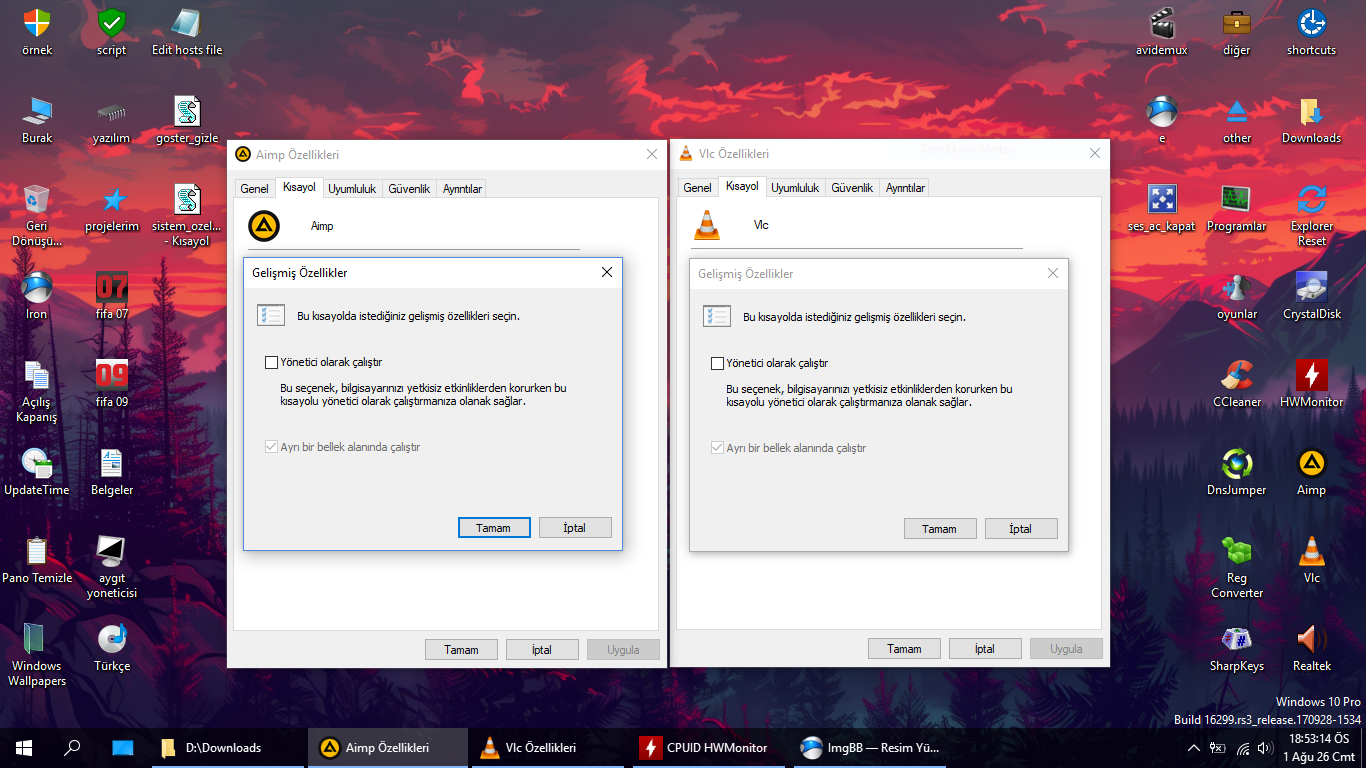Click İptal at bottom of Aimp Özellikleri
The image size is (1366, 768).
click(x=542, y=649)
